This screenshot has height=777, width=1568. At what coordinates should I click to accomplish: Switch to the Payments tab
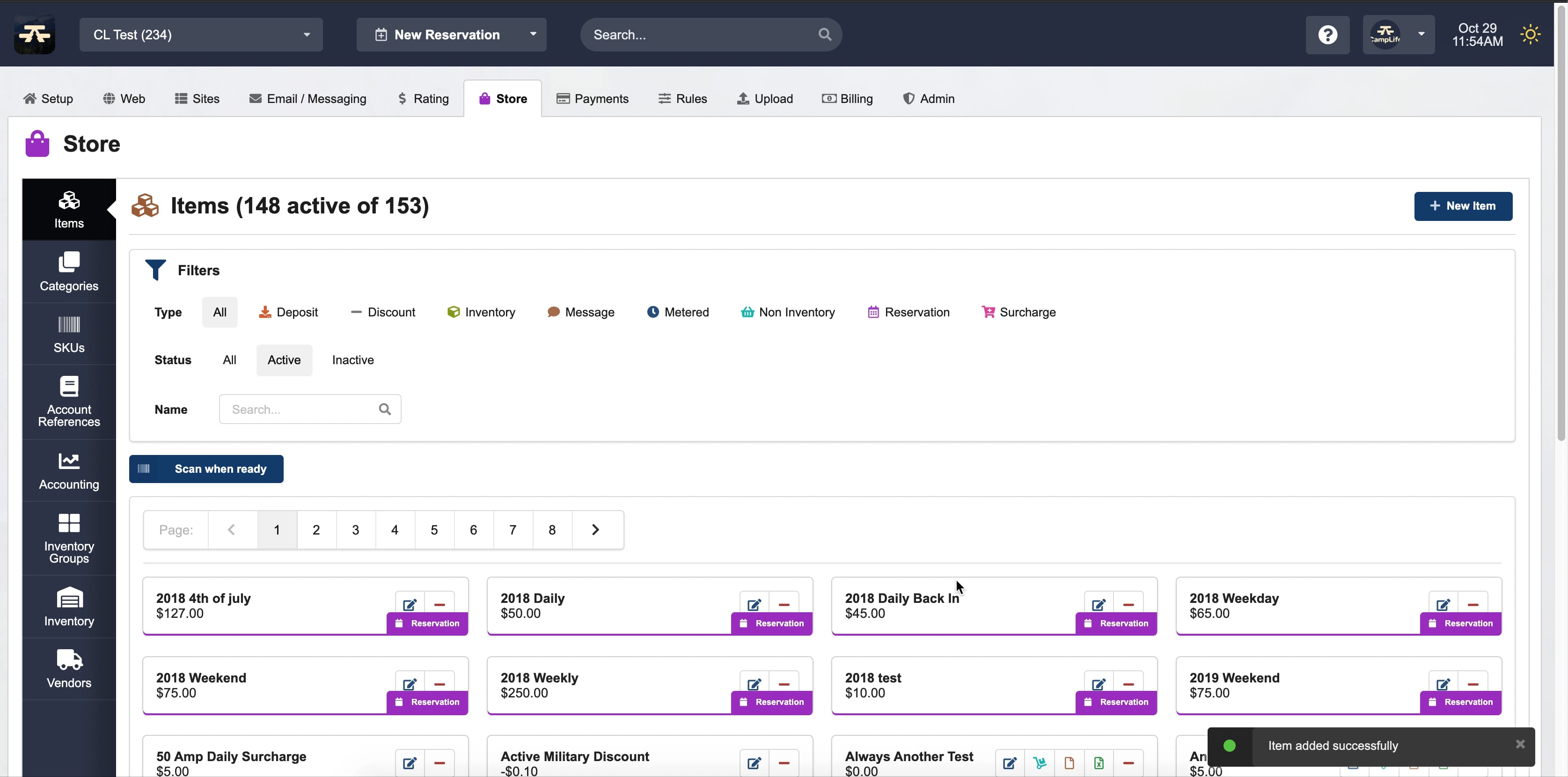[592, 99]
